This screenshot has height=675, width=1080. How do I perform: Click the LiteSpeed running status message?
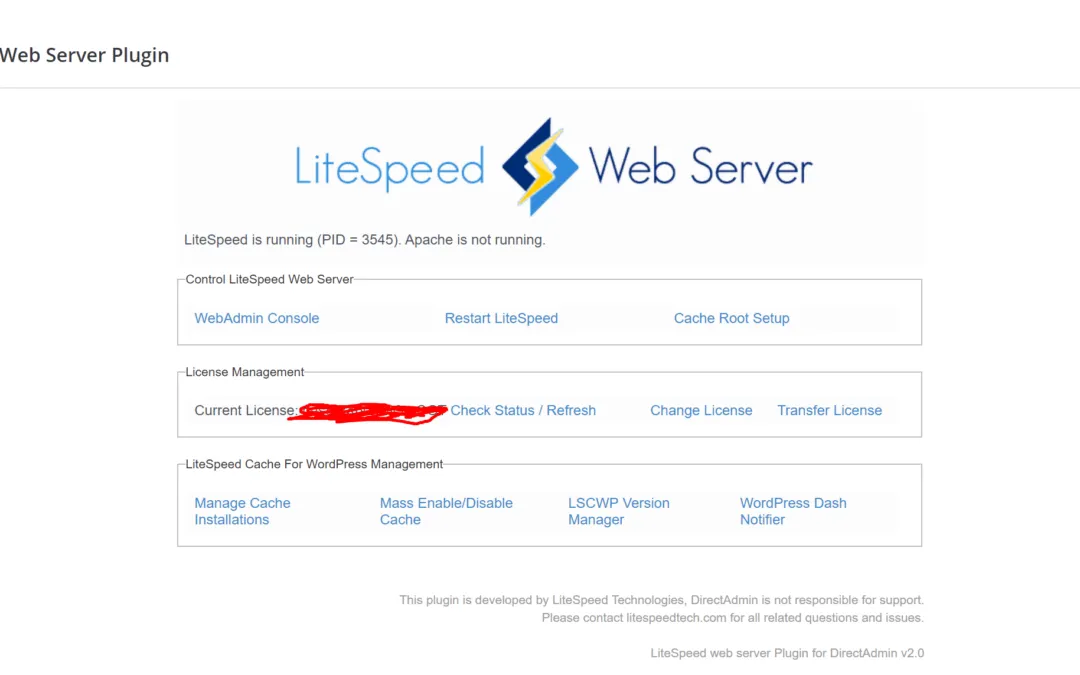point(364,239)
